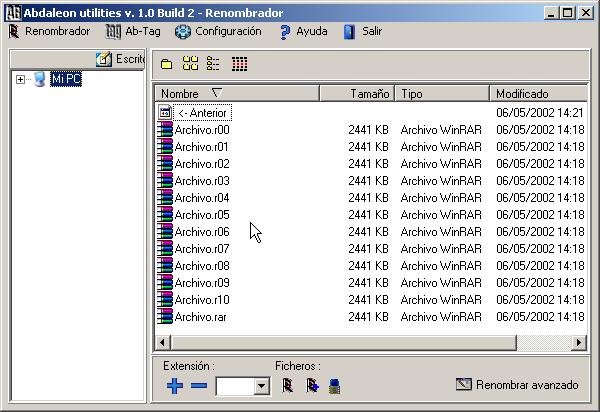Click the horizontal scrollbar right arrow
The width and height of the screenshot is (600, 412).
click(579, 342)
